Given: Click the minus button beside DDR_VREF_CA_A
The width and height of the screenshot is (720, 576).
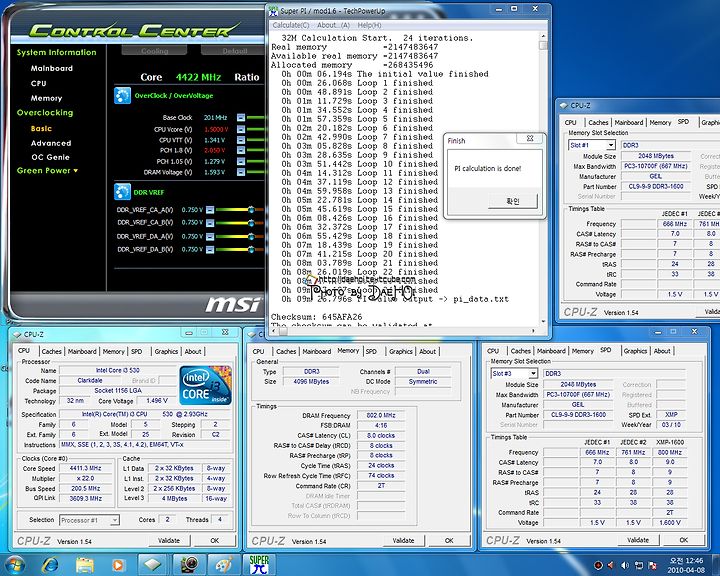Looking at the screenshot, I should 210,210.
